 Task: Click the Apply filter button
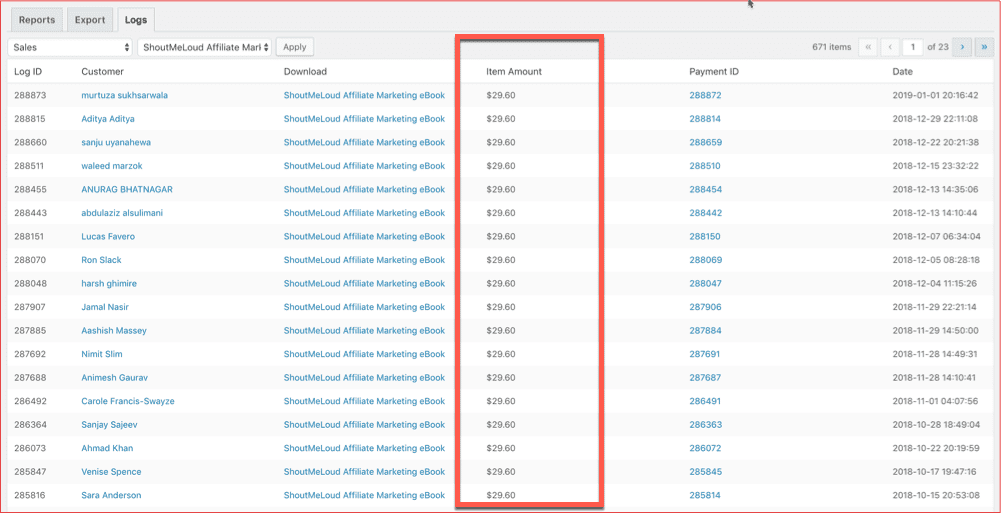tap(294, 47)
